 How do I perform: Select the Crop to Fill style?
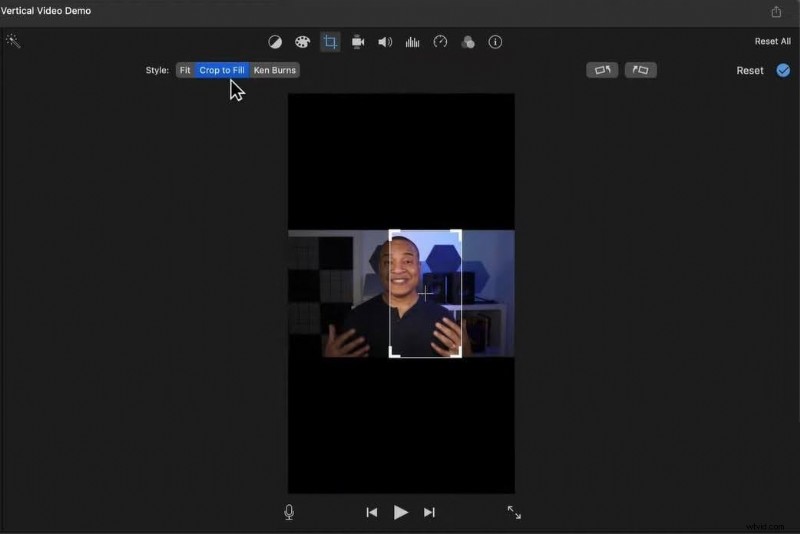point(222,70)
